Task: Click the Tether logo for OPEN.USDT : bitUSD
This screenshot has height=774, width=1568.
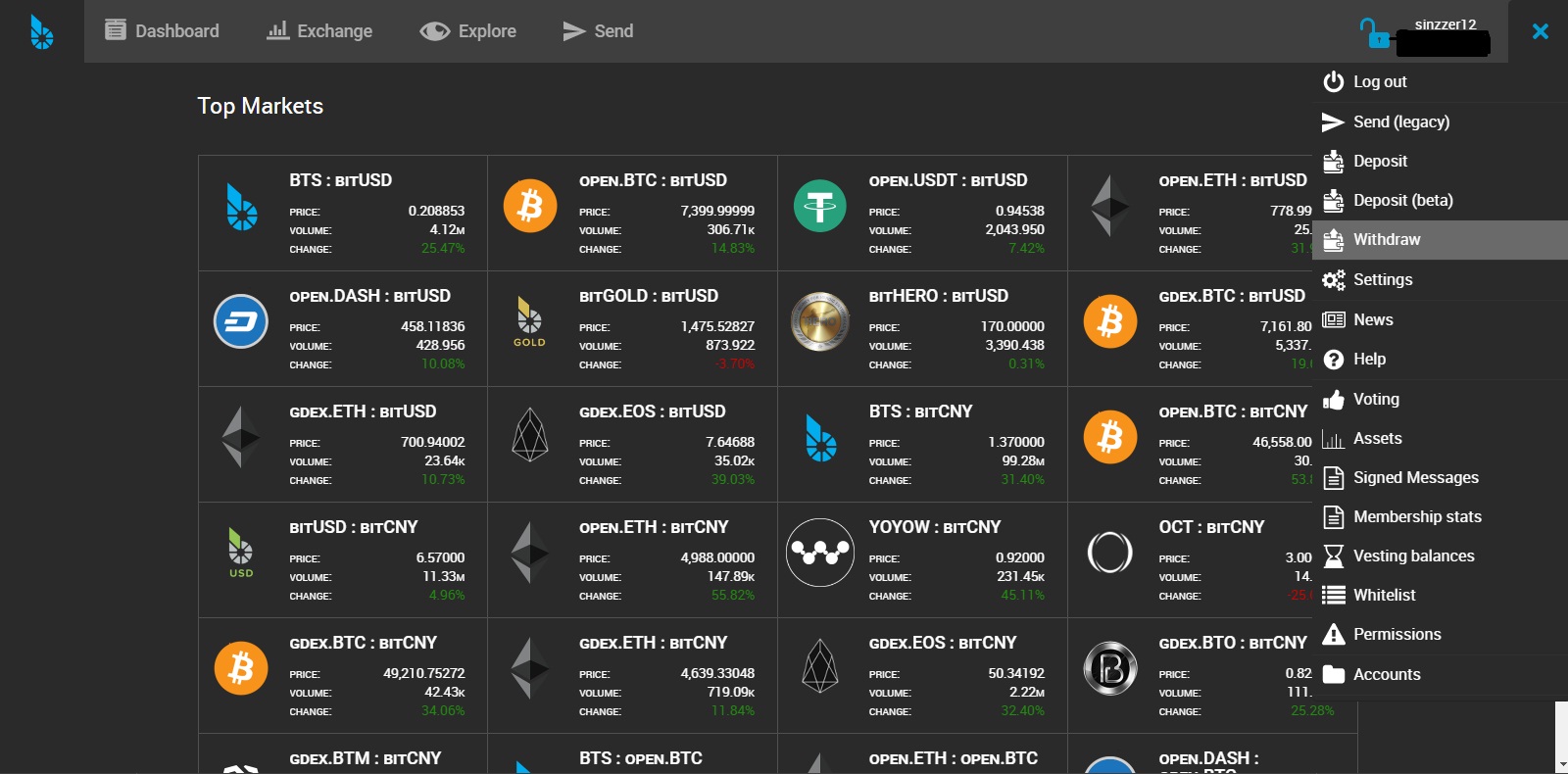Action: (820, 206)
